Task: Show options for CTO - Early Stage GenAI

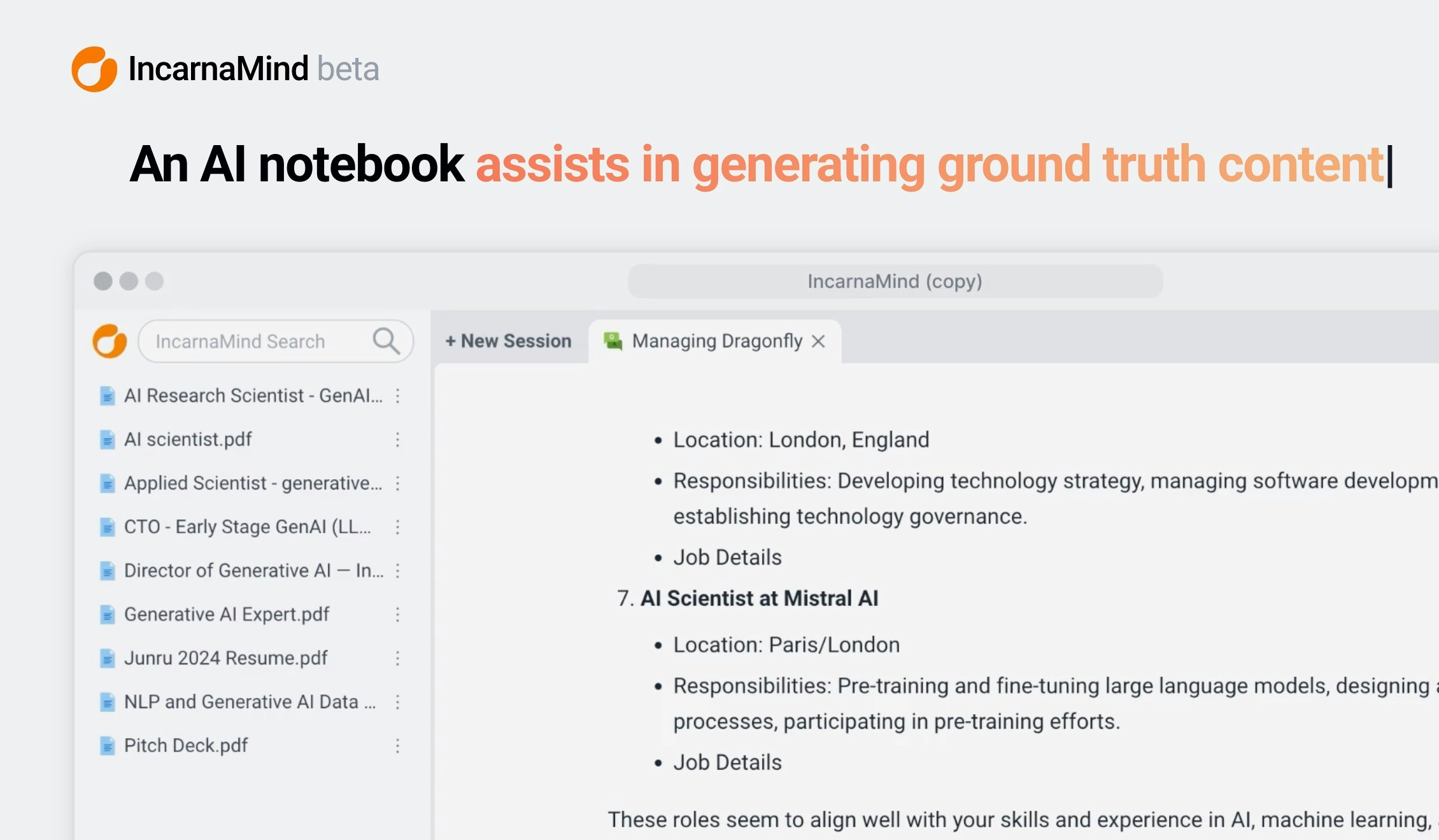Action: click(397, 527)
